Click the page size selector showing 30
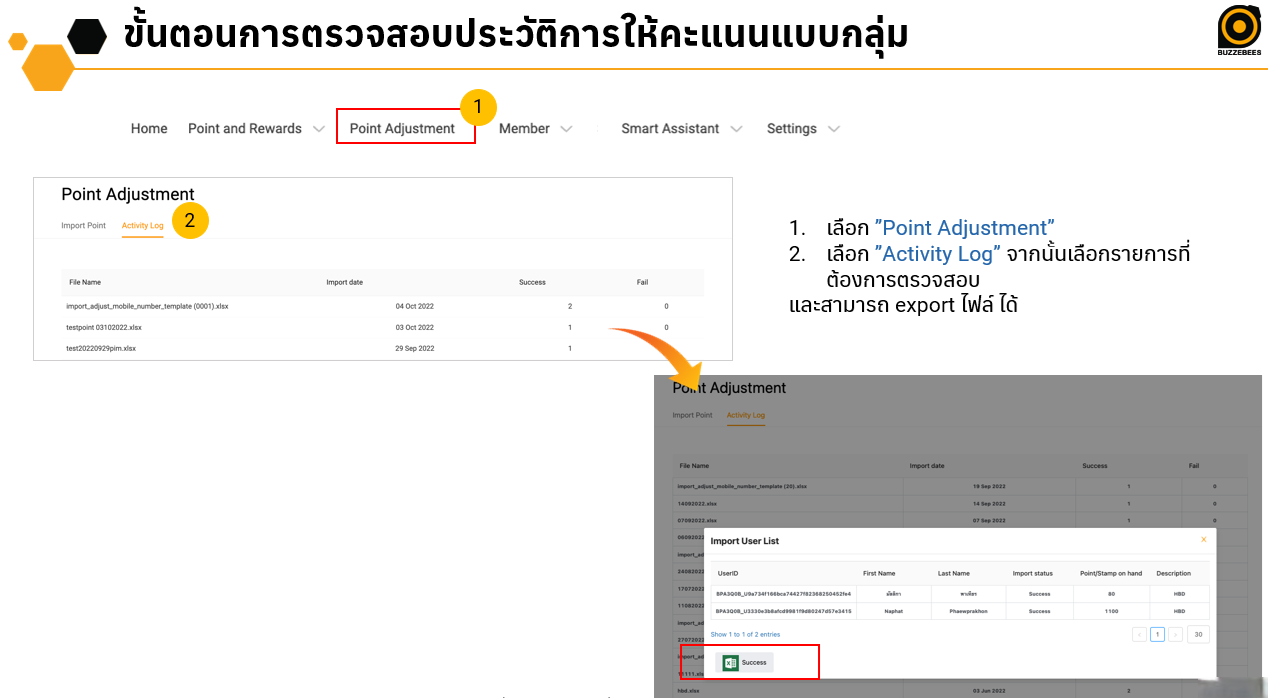The image size is (1268, 698). pos(1198,634)
